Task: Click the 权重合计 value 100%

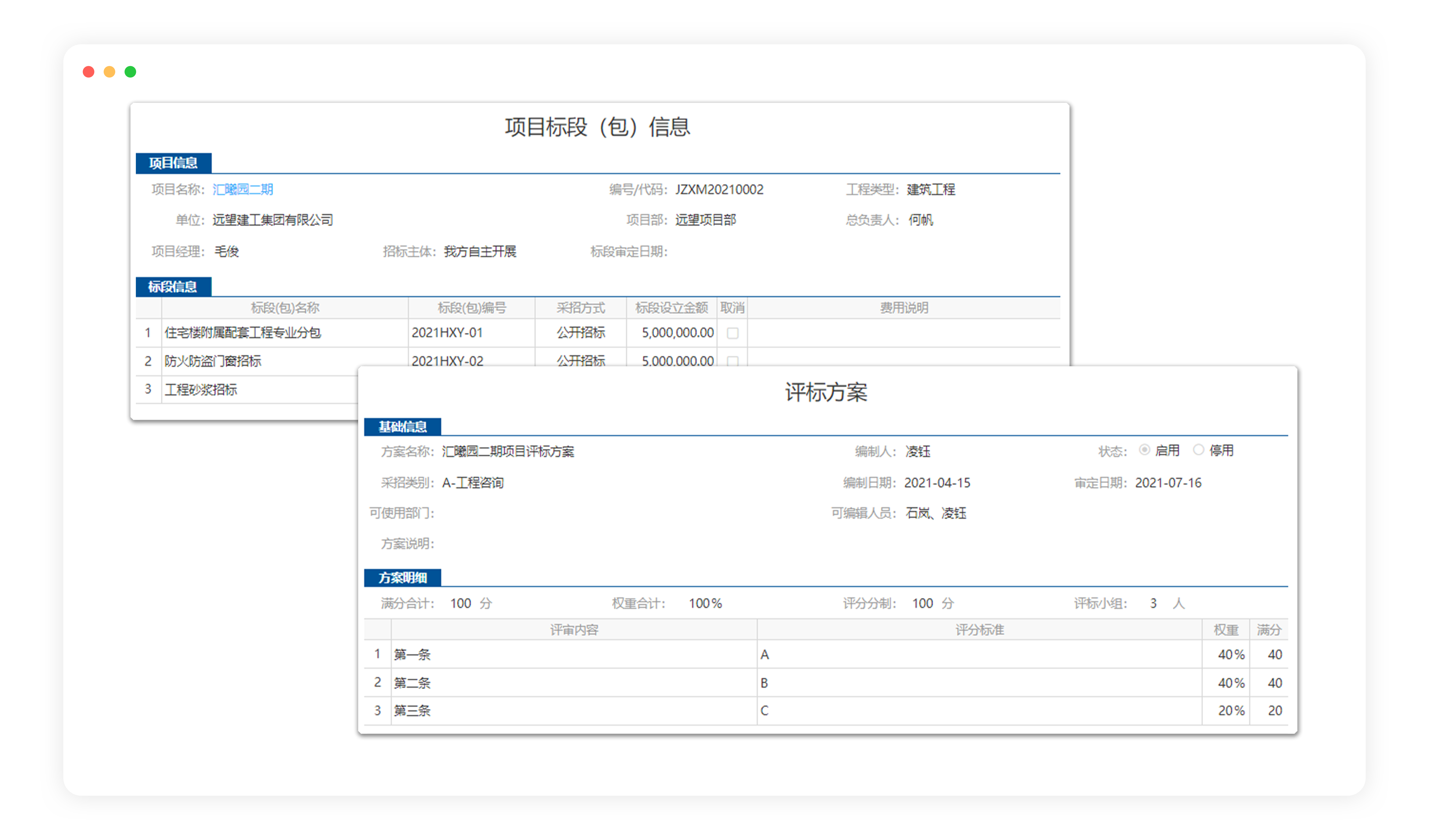Action: pos(706,604)
